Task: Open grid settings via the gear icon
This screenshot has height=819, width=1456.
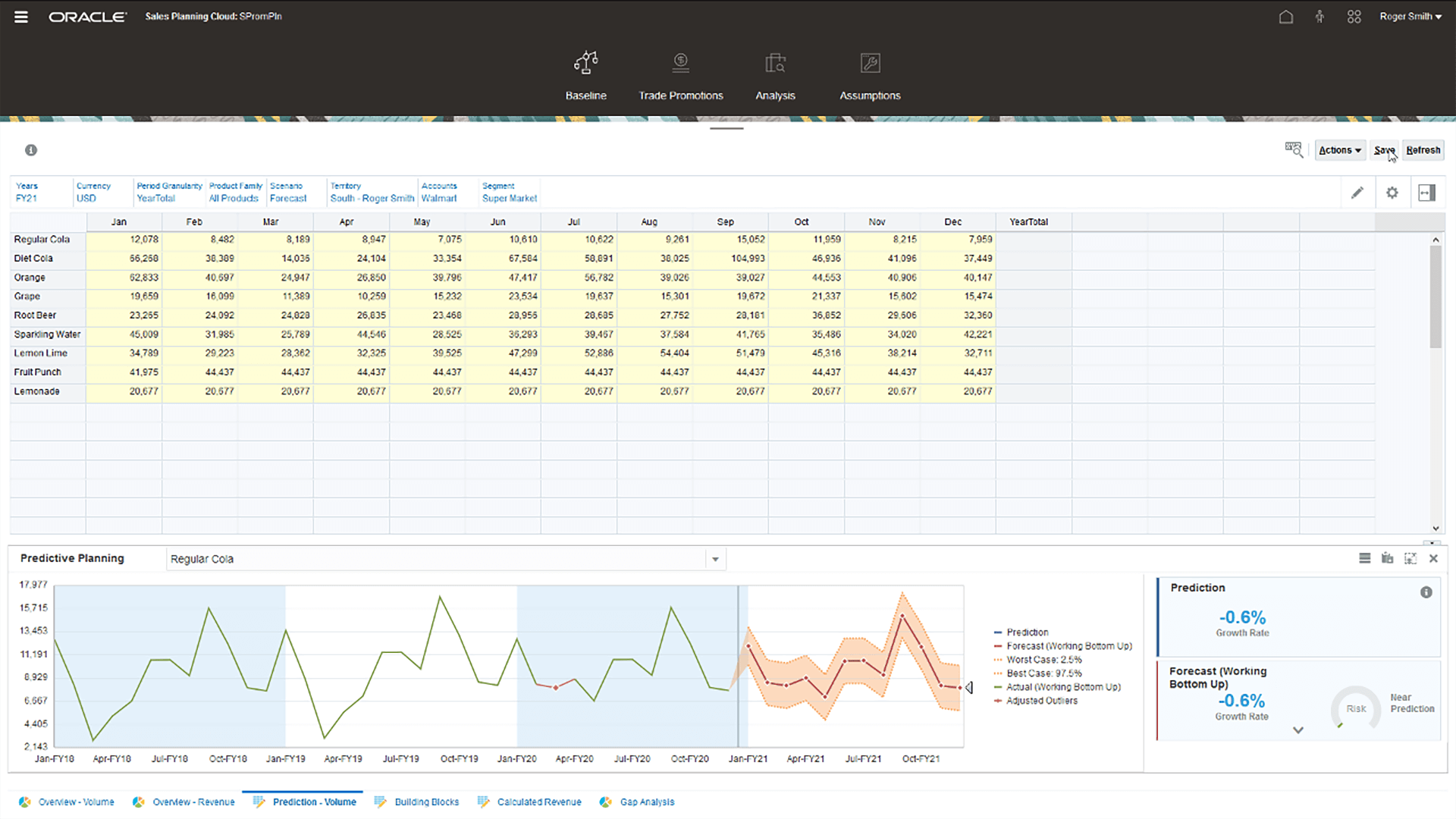Action: pyautogui.click(x=1392, y=192)
